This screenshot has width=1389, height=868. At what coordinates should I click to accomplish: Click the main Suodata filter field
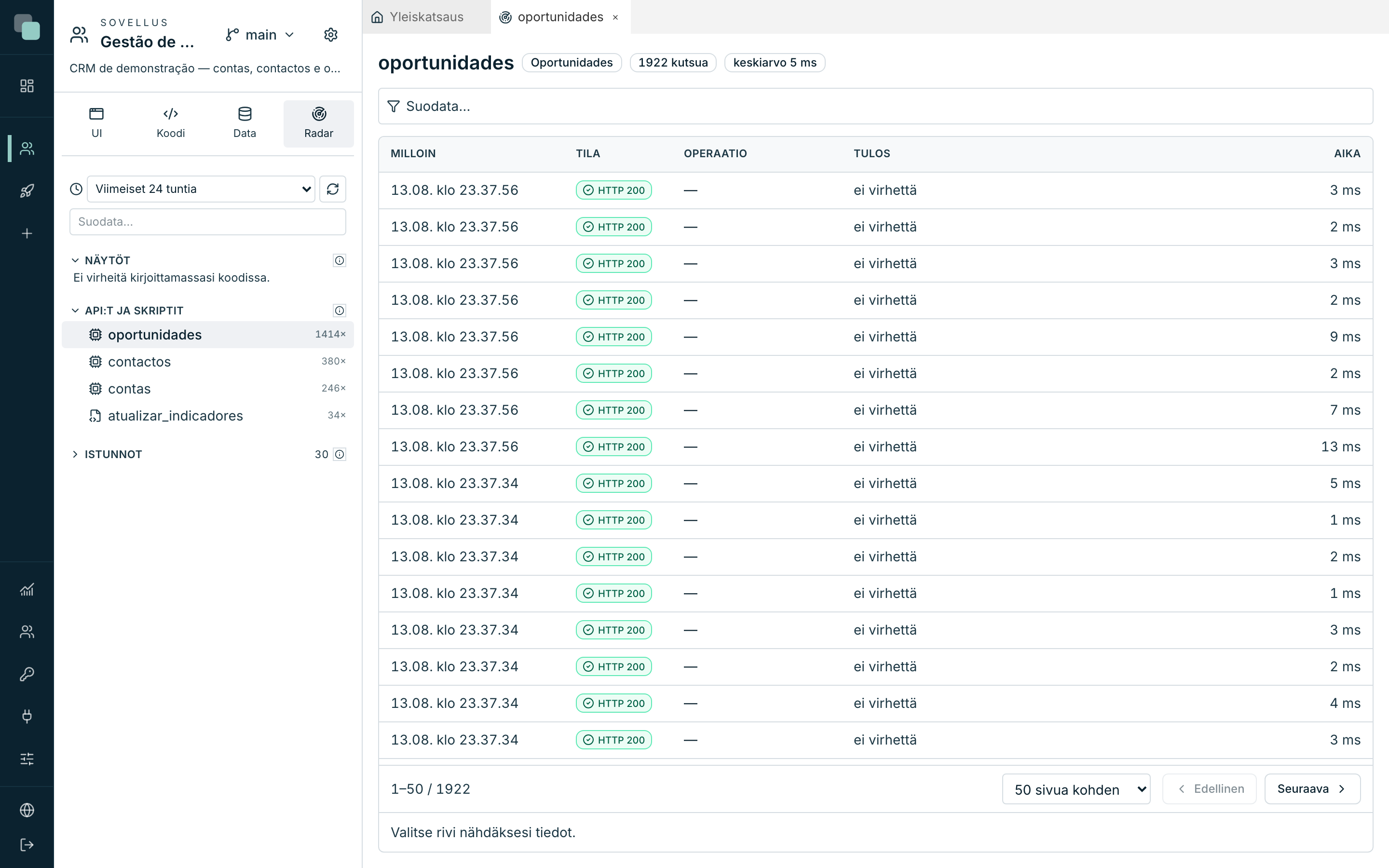click(x=875, y=106)
